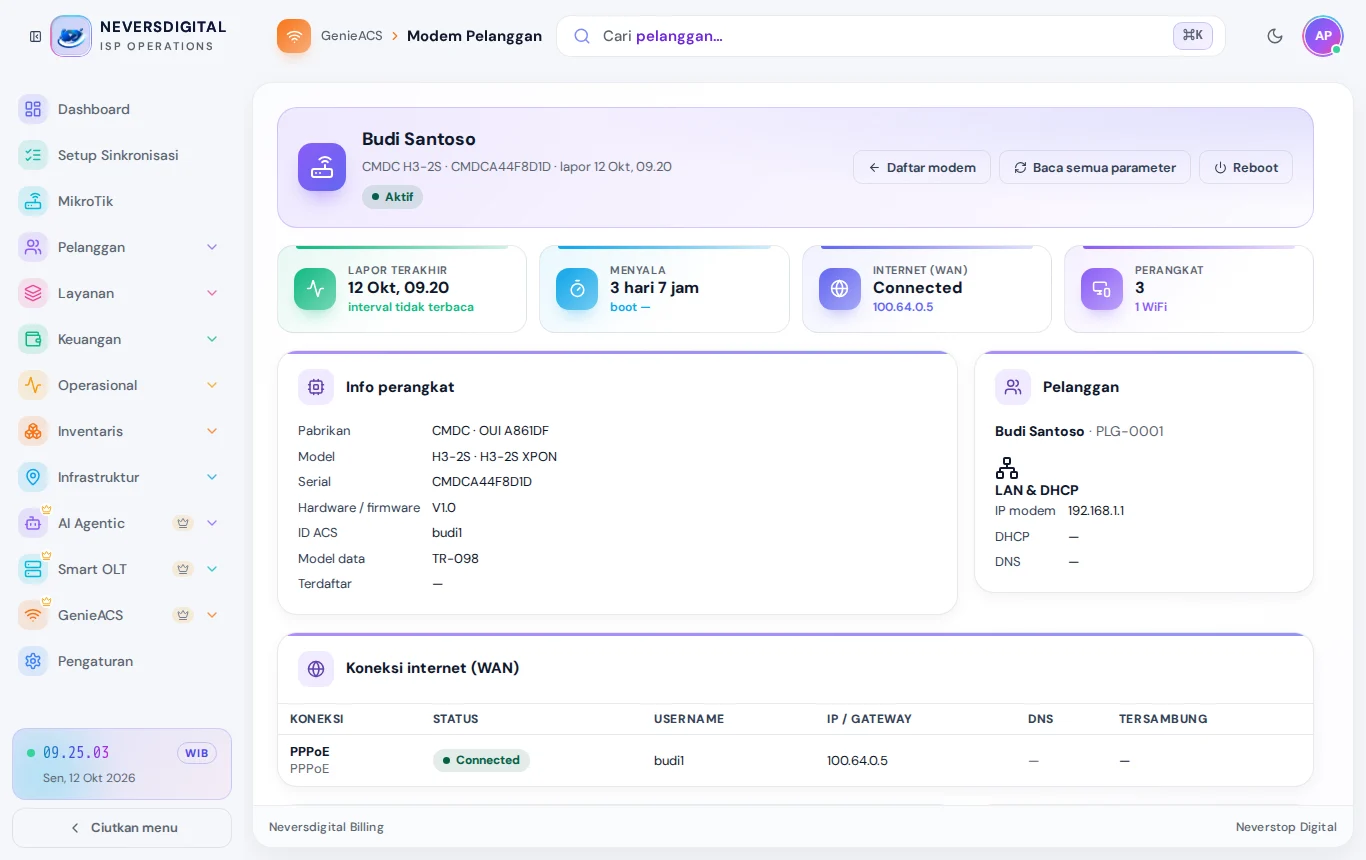Viewport: 1366px width, 860px height.
Task: Open the MikroTik router icon
Action: (33, 201)
